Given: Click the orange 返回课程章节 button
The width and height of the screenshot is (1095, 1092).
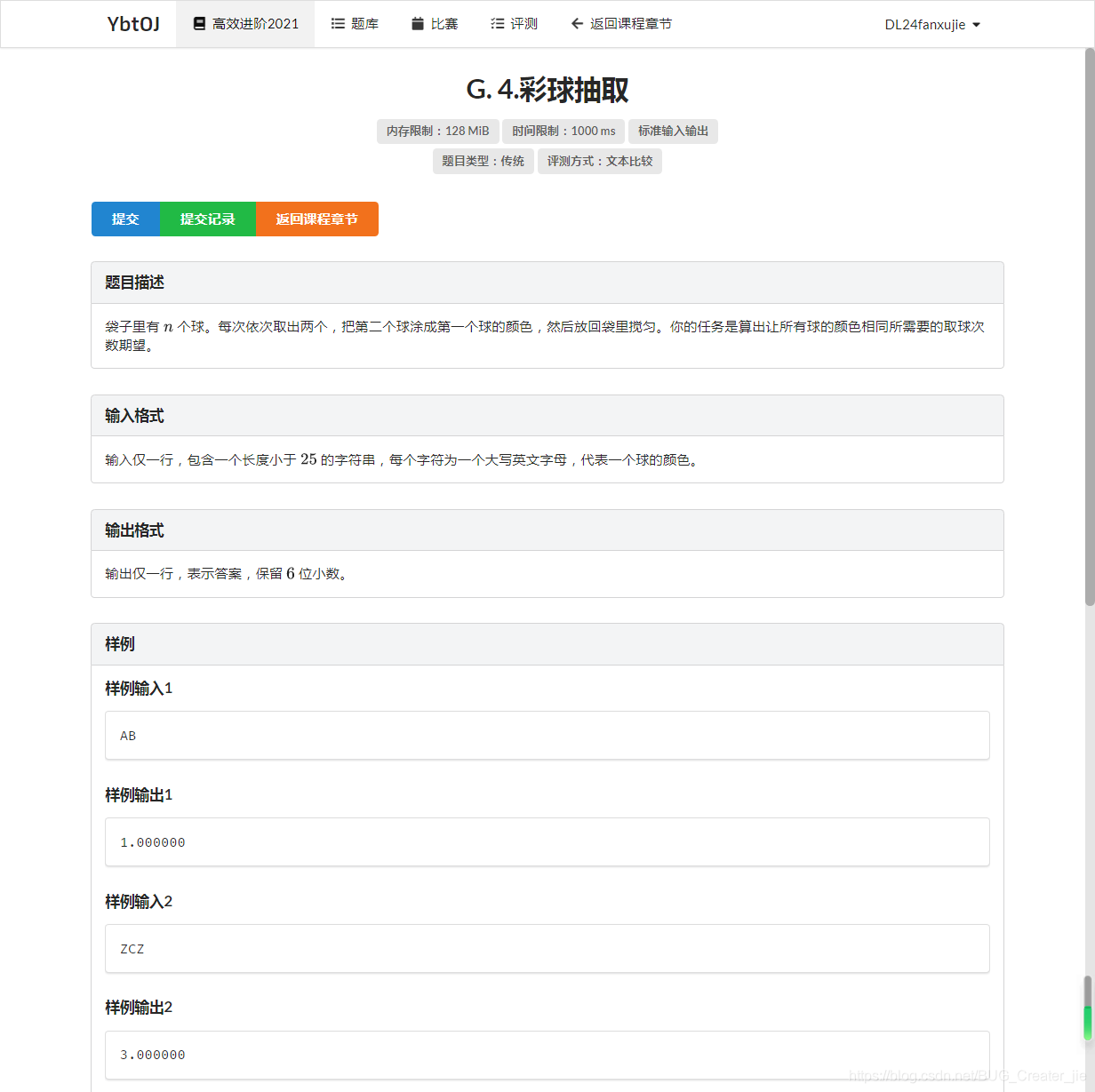Looking at the screenshot, I should coord(317,219).
